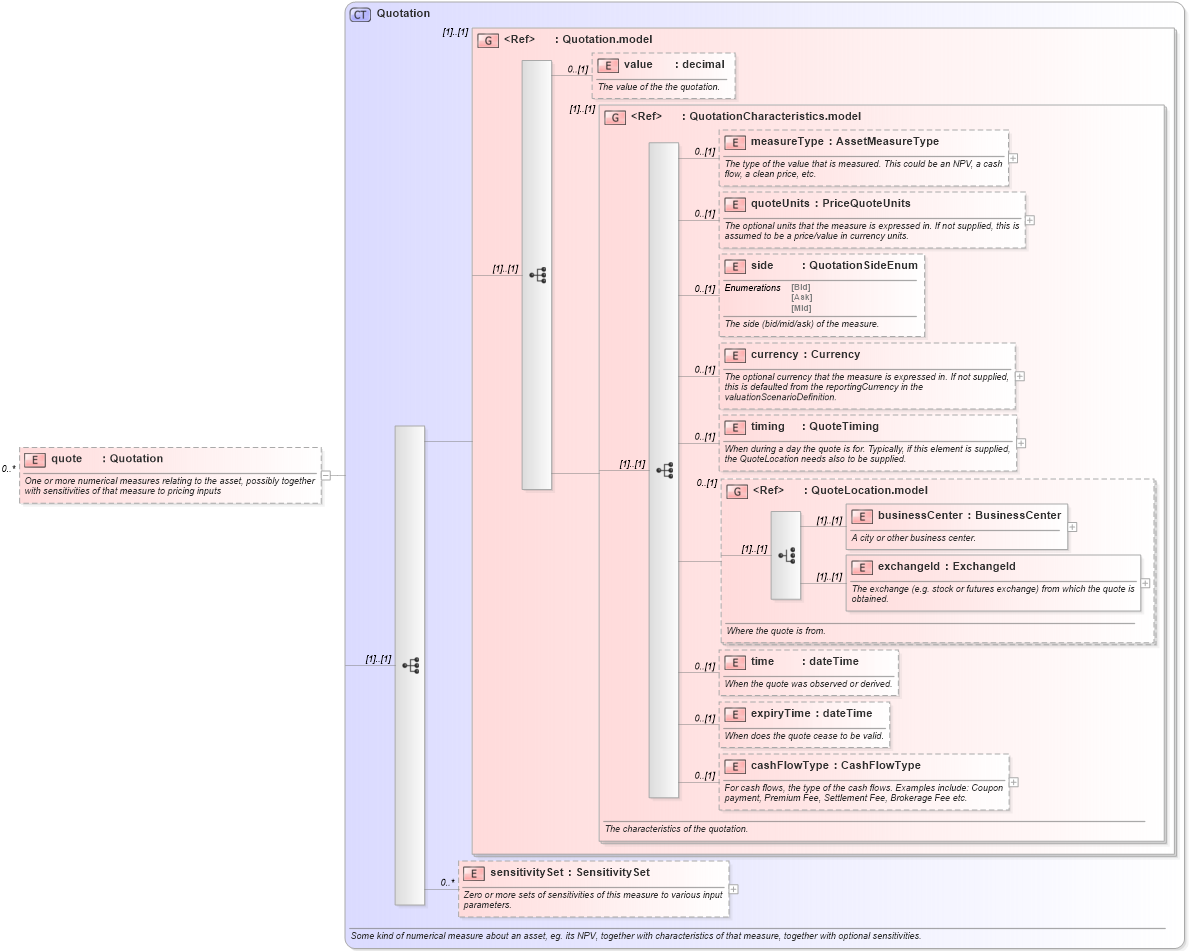Select the 'Enumerations' label under side
1189x951 pixels.
[x=752, y=288]
